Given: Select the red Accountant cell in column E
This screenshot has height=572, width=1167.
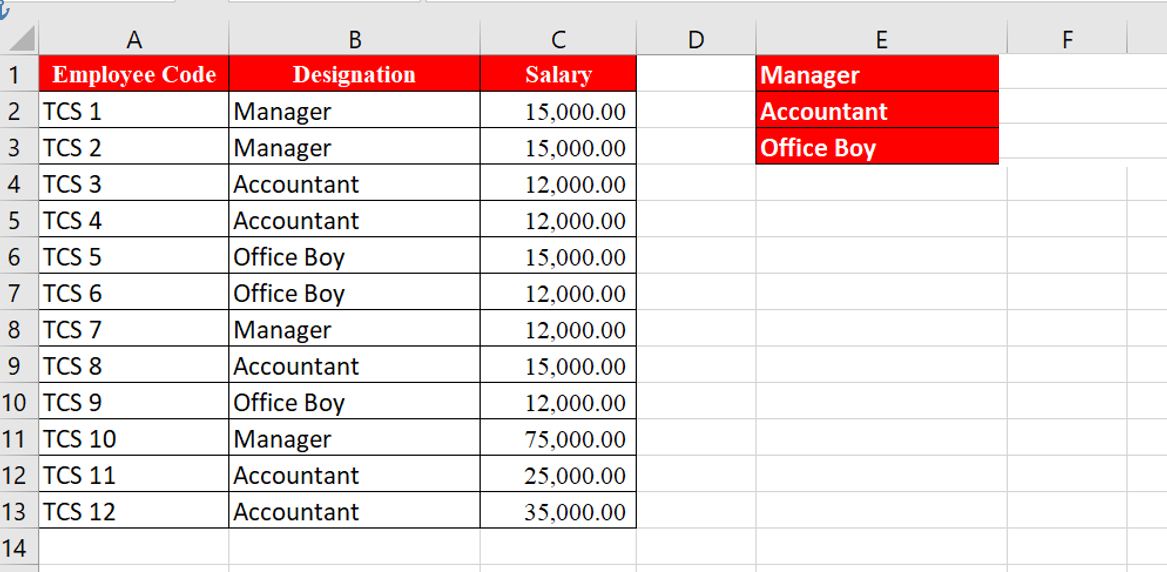Looking at the screenshot, I should (877, 110).
